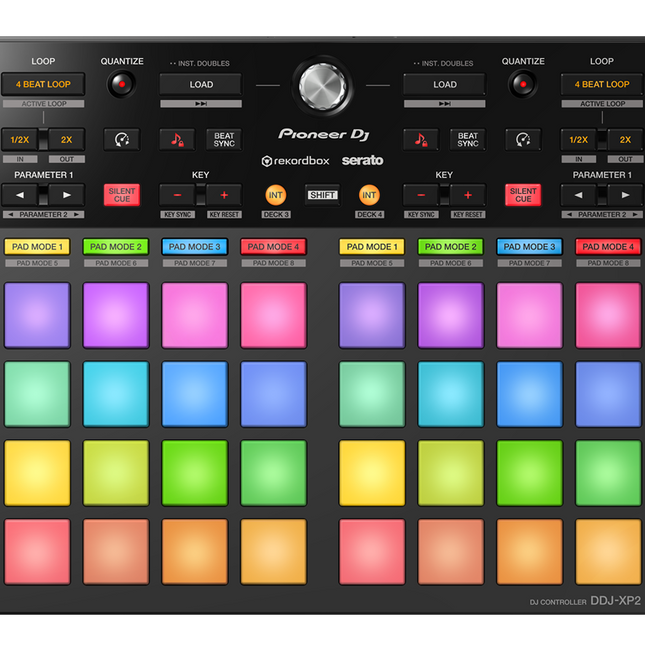The image size is (645, 645).
Task: Tap the right deck mint green pad
Action: pyautogui.click(x=372, y=394)
